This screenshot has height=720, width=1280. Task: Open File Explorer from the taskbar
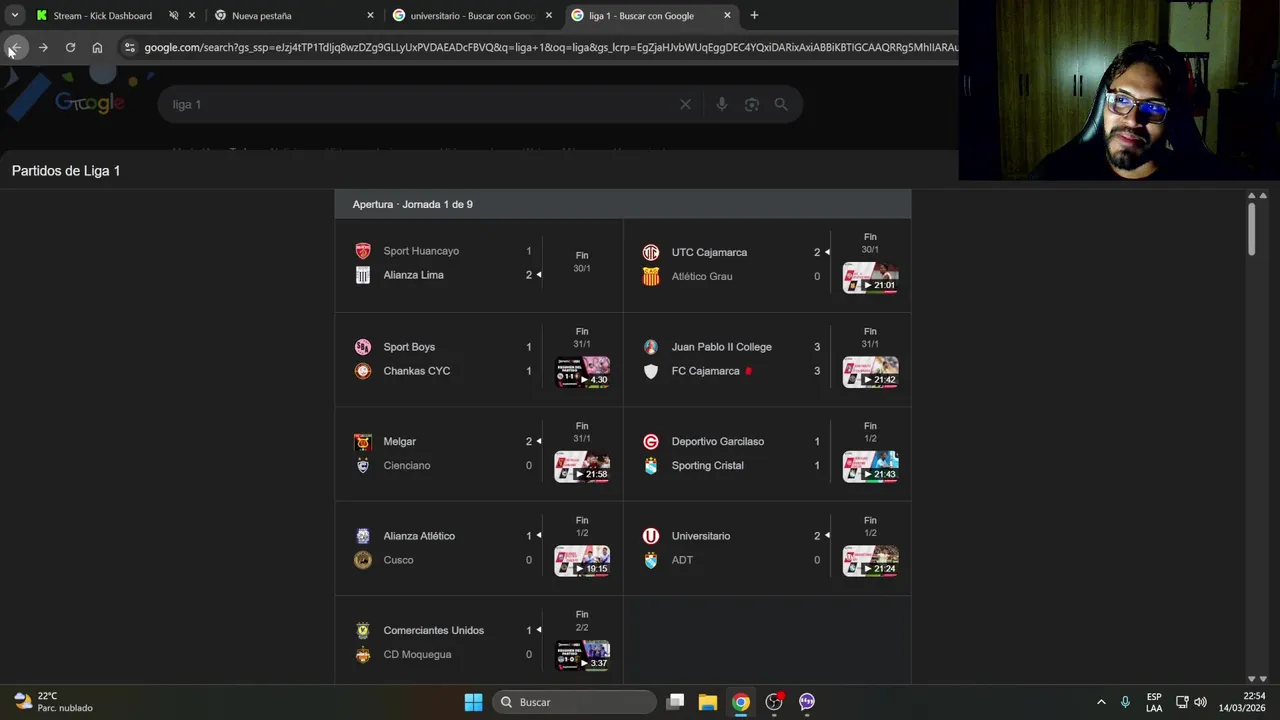707,702
